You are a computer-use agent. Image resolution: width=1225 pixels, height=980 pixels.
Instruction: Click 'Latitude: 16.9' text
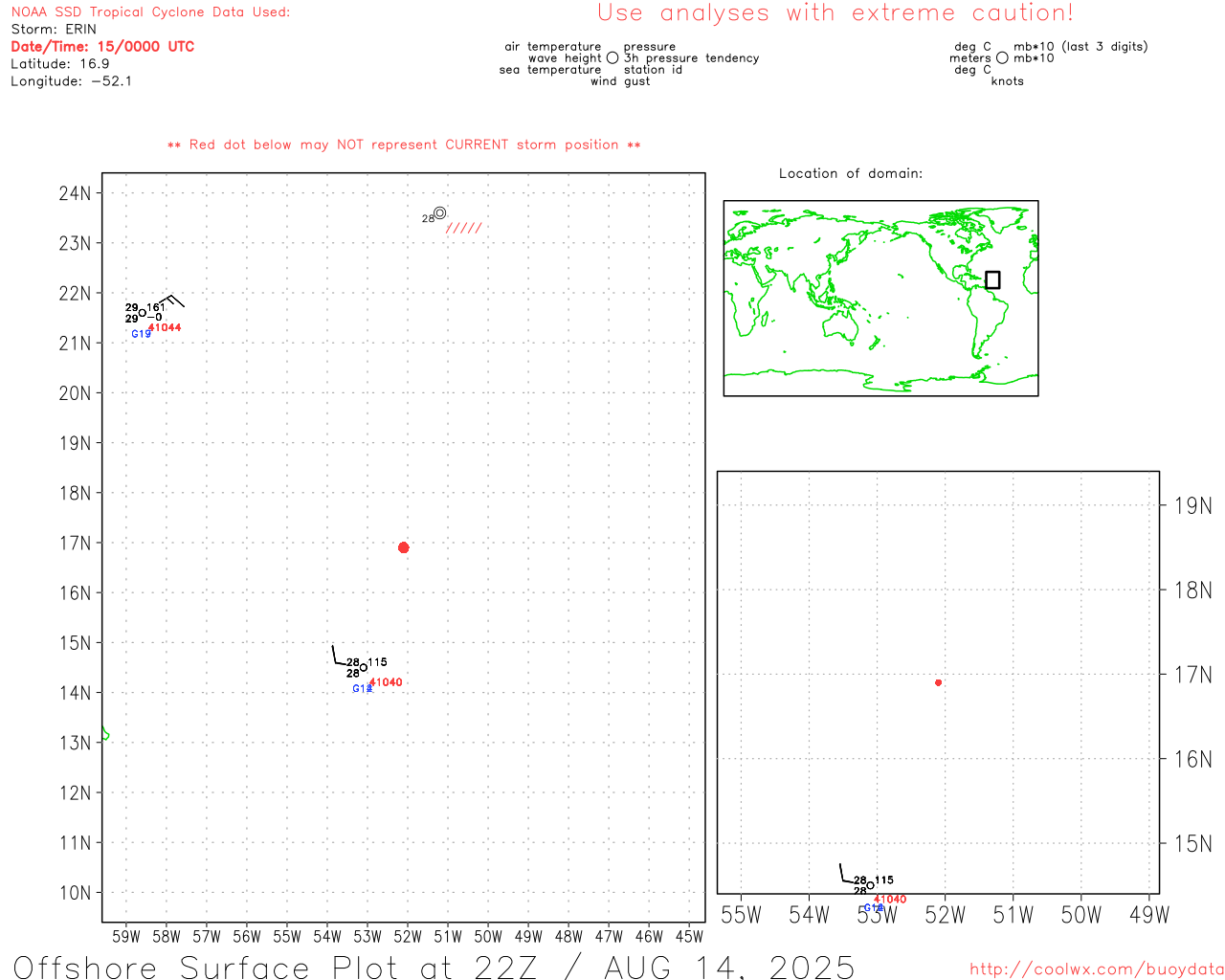click(x=60, y=64)
